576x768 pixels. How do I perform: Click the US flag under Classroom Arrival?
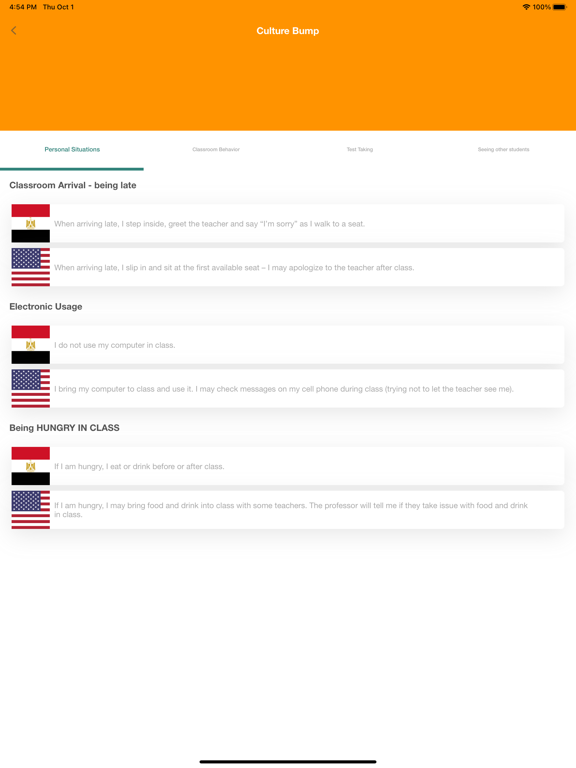click(30, 267)
